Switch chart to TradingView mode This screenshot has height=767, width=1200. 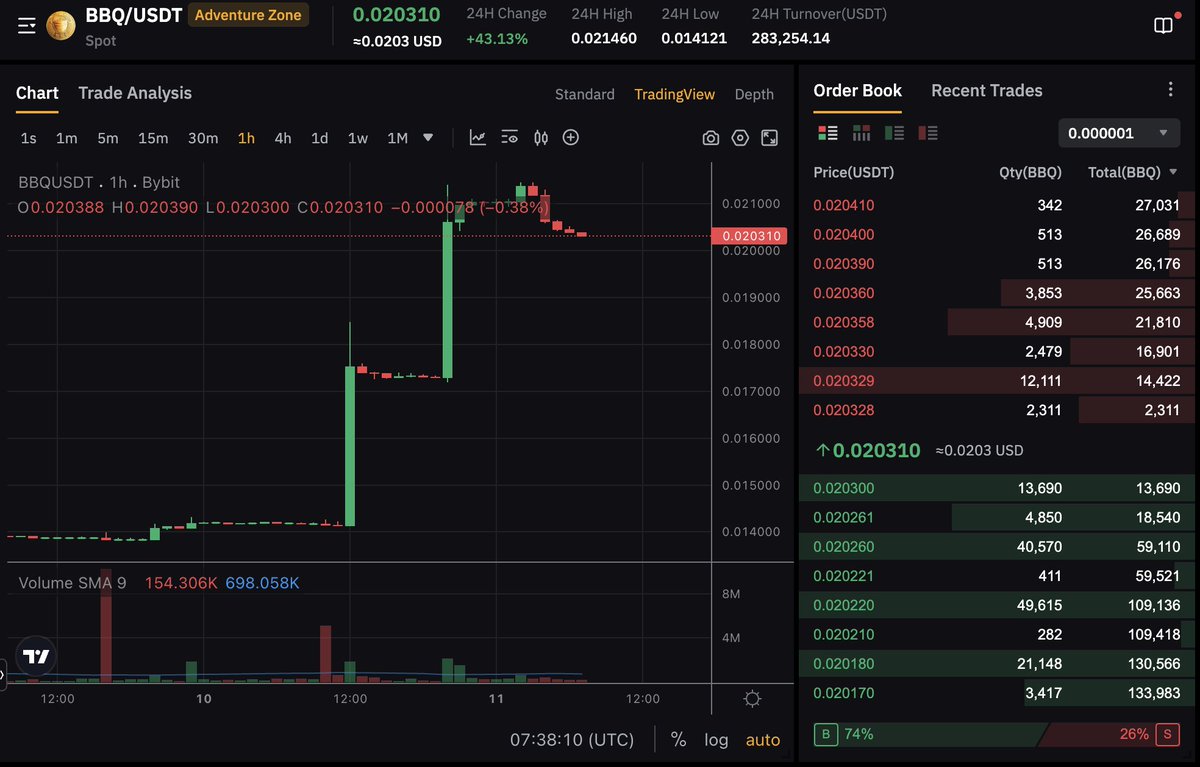[675, 94]
